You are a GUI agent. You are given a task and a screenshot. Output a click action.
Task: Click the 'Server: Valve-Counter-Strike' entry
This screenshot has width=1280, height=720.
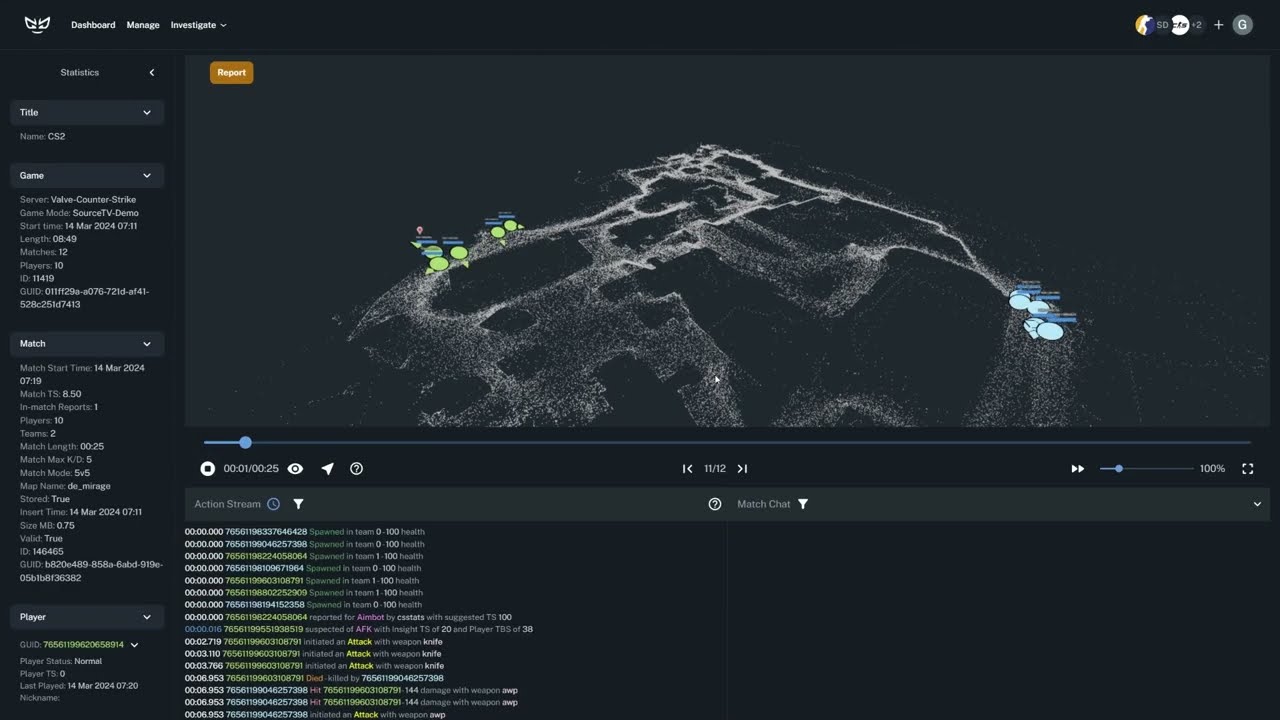tap(77, 200)
